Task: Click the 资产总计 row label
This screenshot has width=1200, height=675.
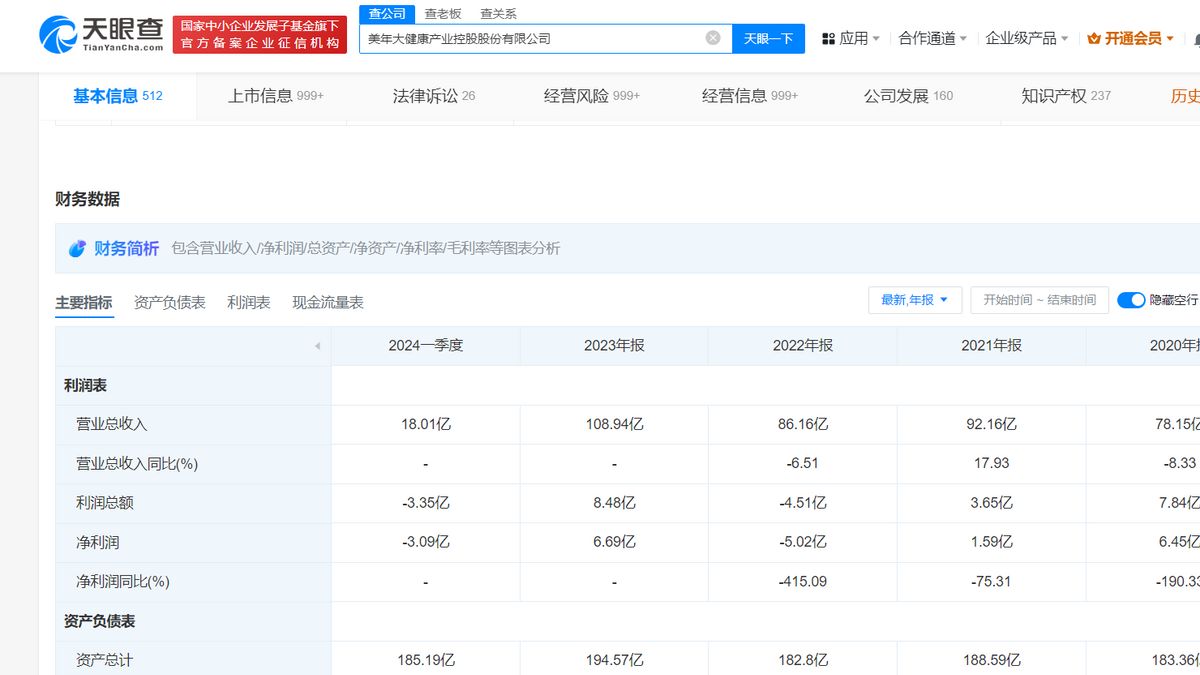Action: [x=104, y=660]
